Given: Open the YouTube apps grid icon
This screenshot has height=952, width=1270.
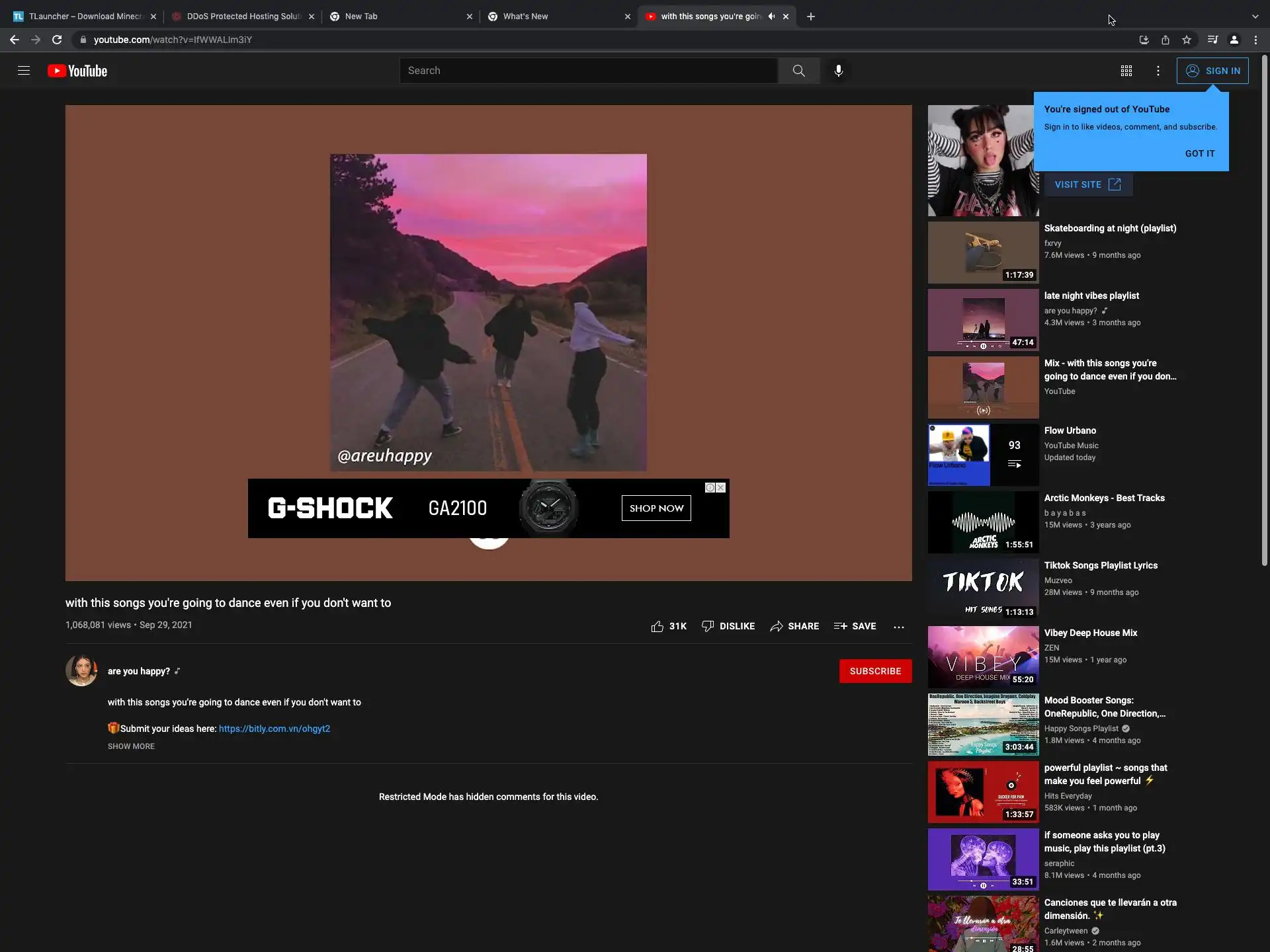Looking at the screenshot, I should coord(1126,71).
